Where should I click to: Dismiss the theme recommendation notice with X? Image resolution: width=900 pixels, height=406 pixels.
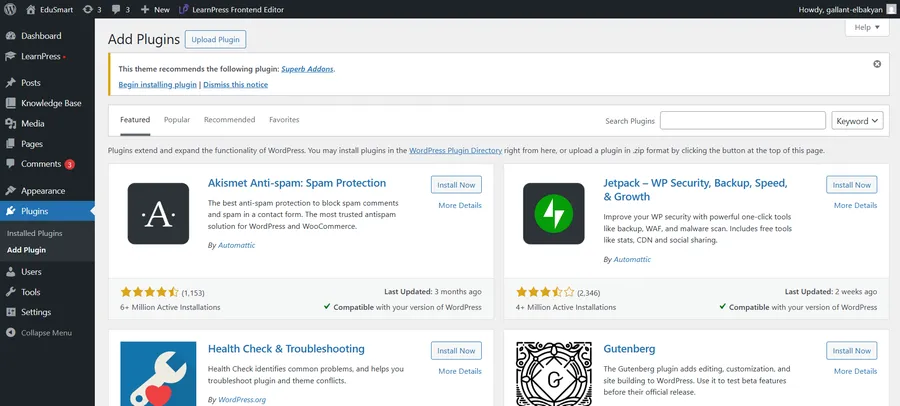coord(877,64)
